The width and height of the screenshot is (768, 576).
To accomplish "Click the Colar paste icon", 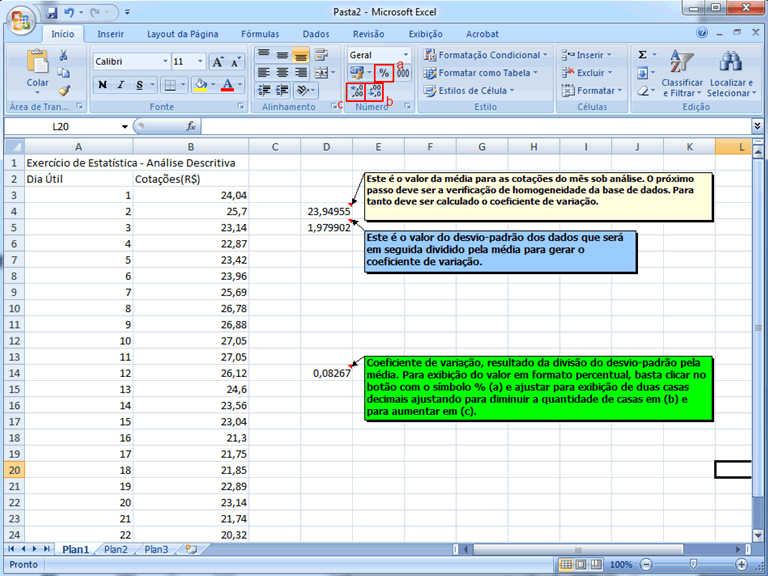I will tap(37, 65).
